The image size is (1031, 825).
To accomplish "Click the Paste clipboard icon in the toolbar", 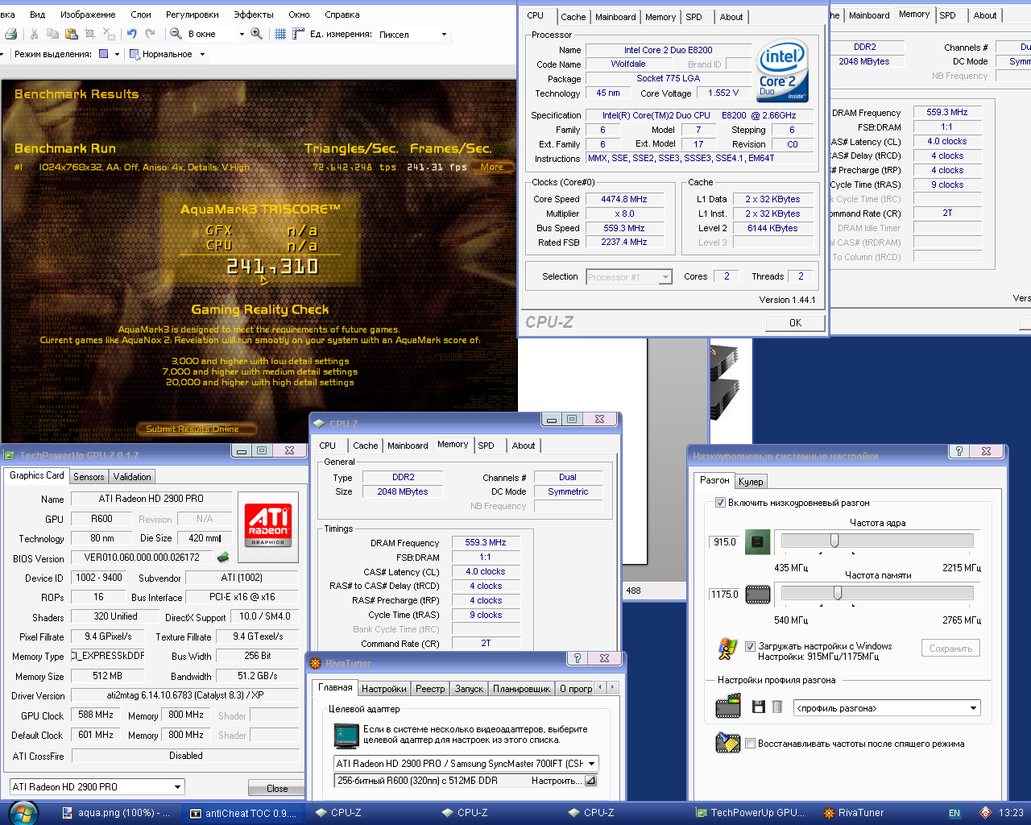I will [x=71, y=34].
